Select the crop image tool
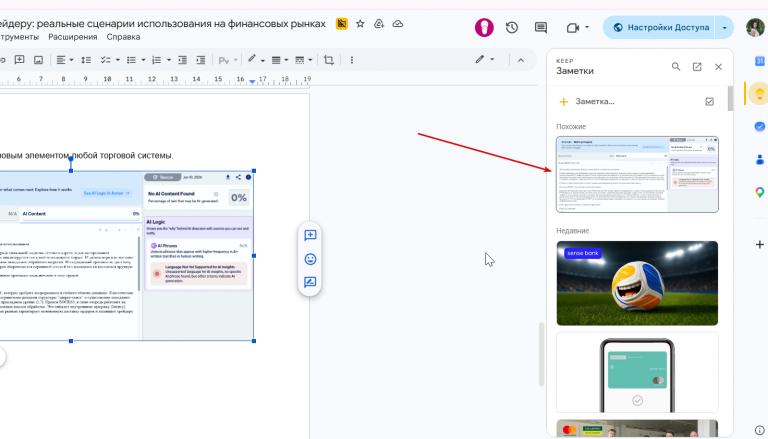 (x=329, y=60)
